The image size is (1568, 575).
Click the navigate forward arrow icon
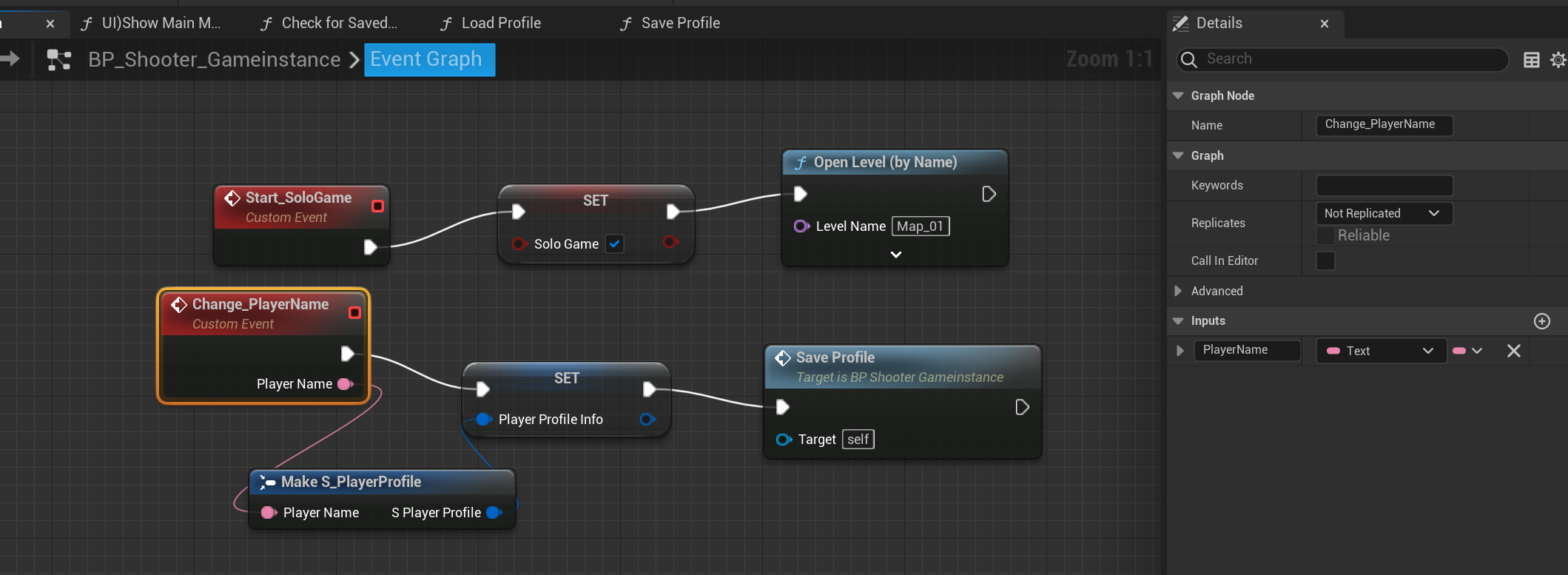10,59
